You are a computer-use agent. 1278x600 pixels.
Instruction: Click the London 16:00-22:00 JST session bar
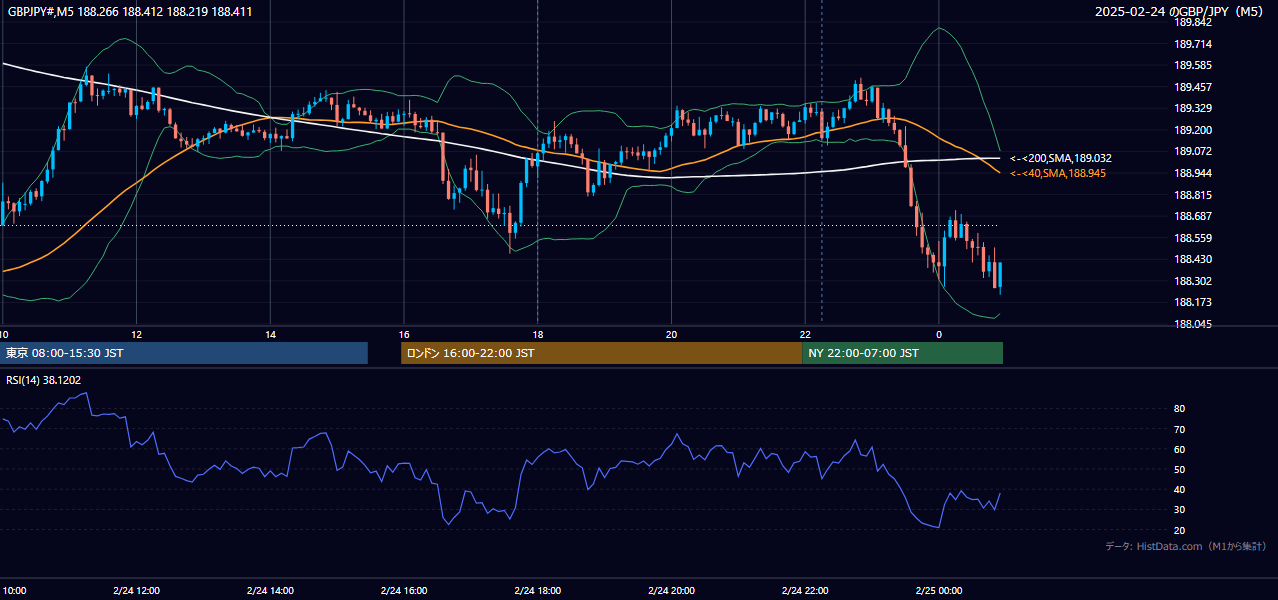click(602, 353)
